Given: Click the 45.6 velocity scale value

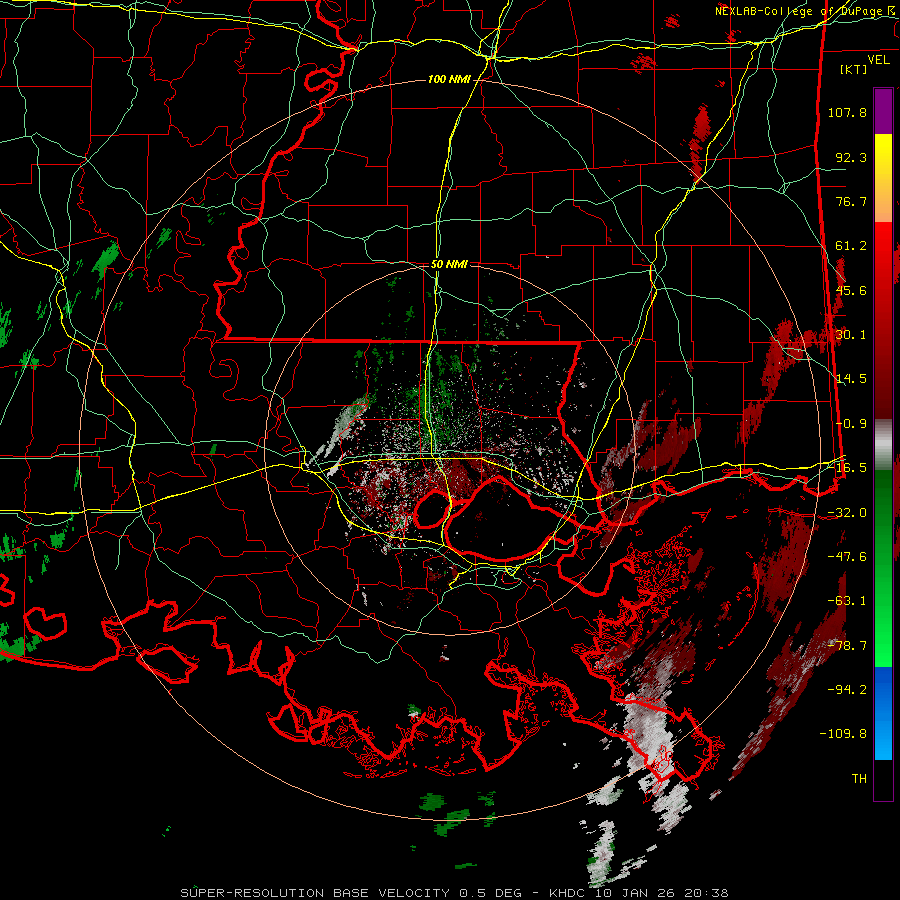Looking at the screenshot, I should pyautogui.click(x=851, y=290).
